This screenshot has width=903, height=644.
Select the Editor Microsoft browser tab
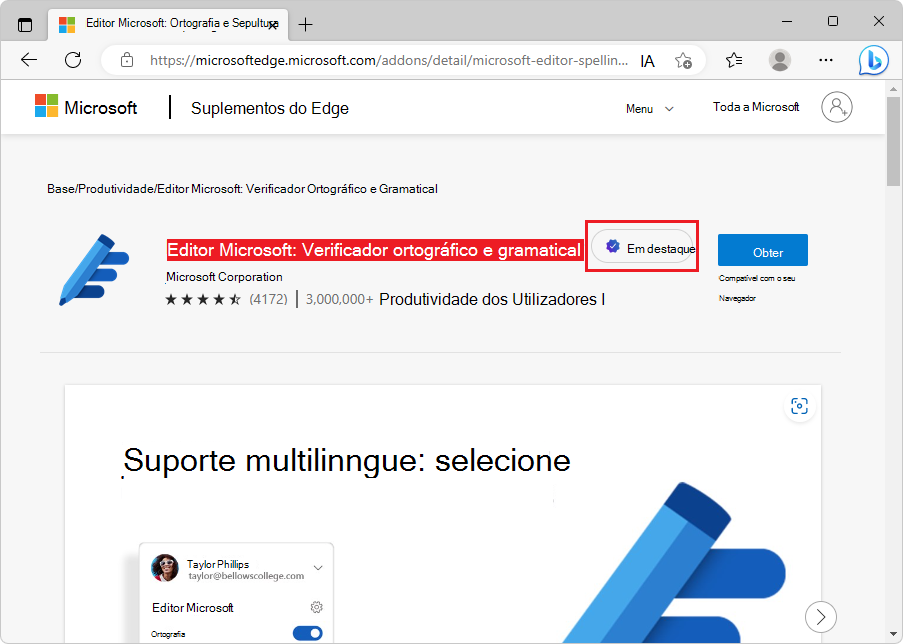tap(168, 24)
